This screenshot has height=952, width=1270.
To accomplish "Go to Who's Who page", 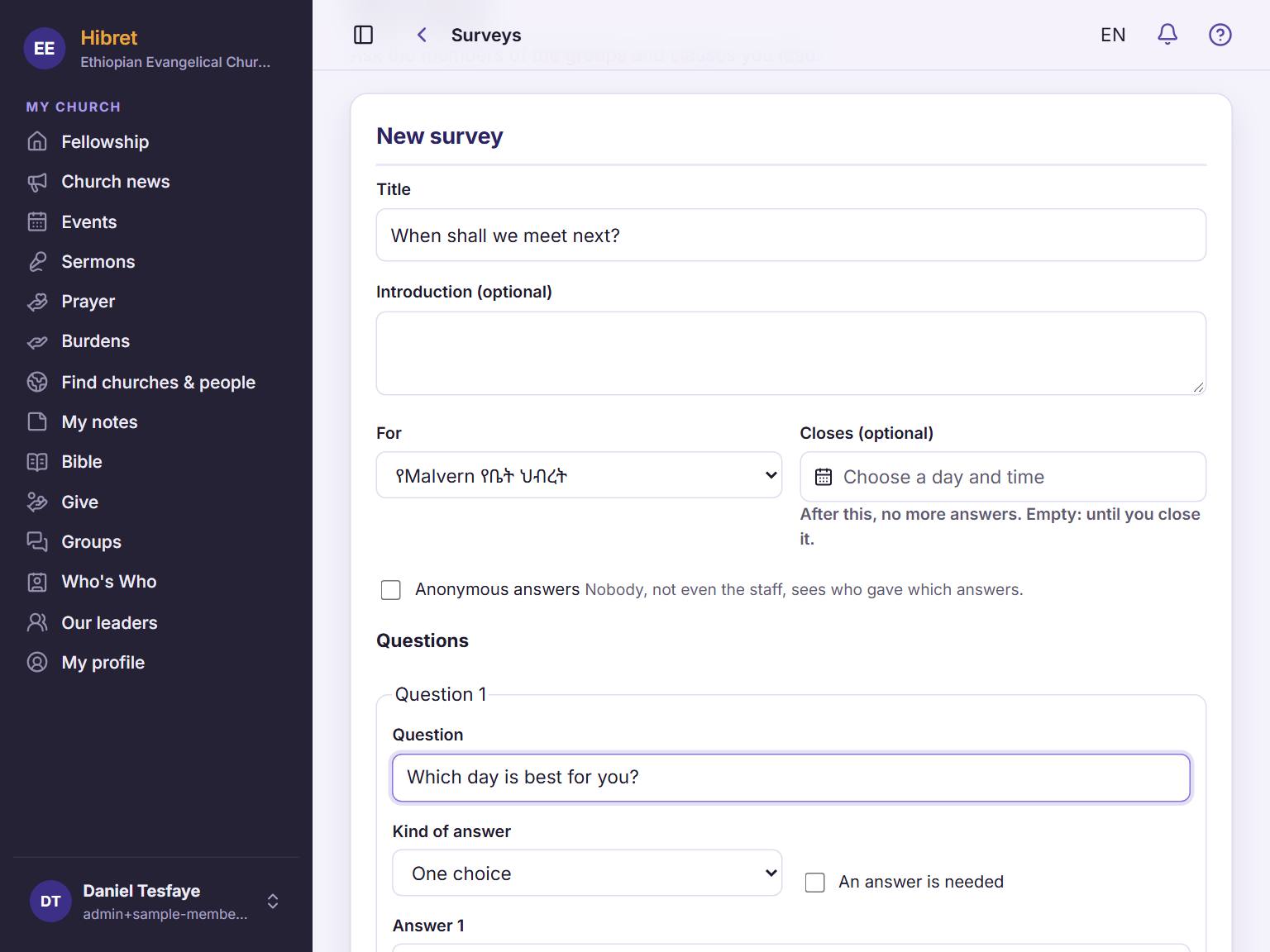I will [108, 582].
